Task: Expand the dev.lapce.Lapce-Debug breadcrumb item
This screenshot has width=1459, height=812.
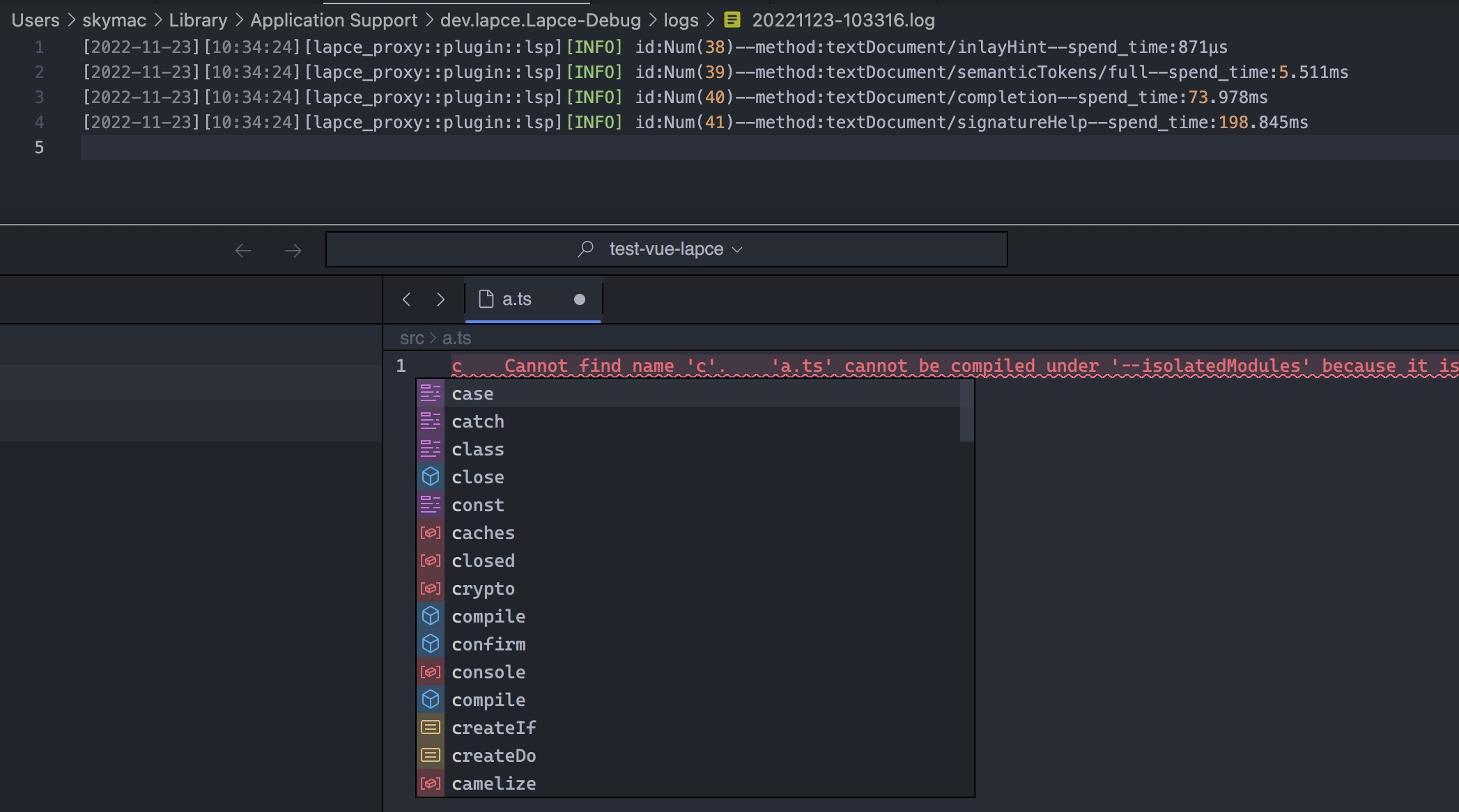Action: (540, 20)
